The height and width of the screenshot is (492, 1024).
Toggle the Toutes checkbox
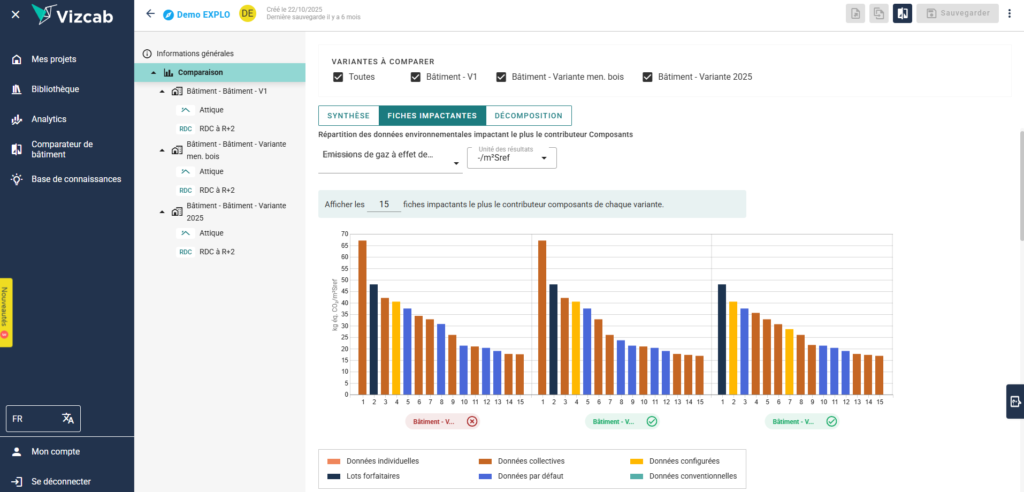339,77
